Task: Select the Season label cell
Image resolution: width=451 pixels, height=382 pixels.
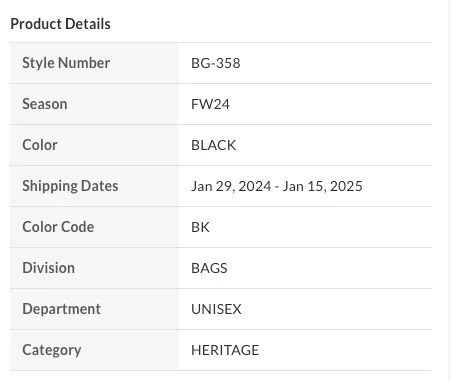Action: pos(94,104)
